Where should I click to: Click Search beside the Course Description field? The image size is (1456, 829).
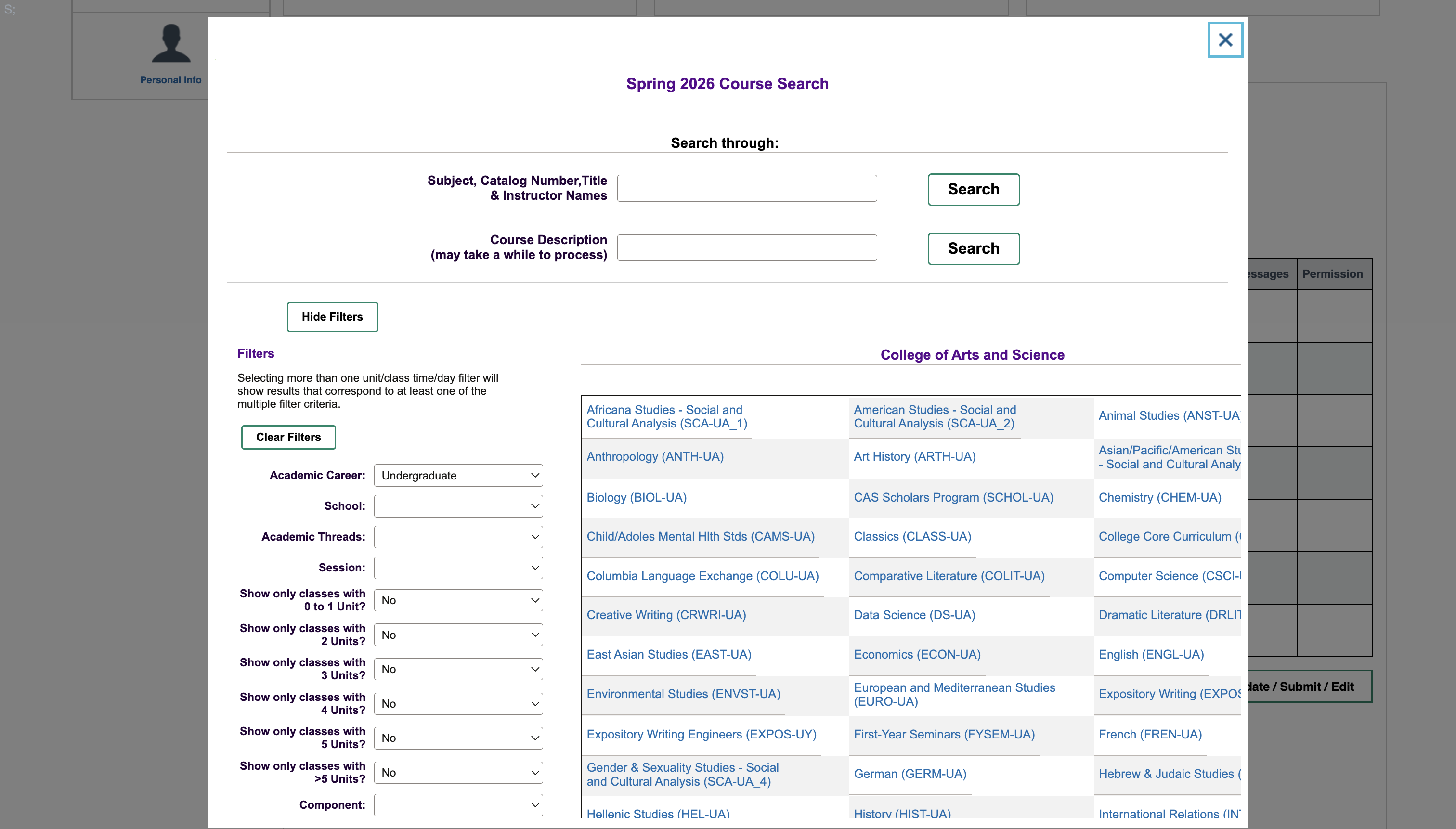coord(973,248)
